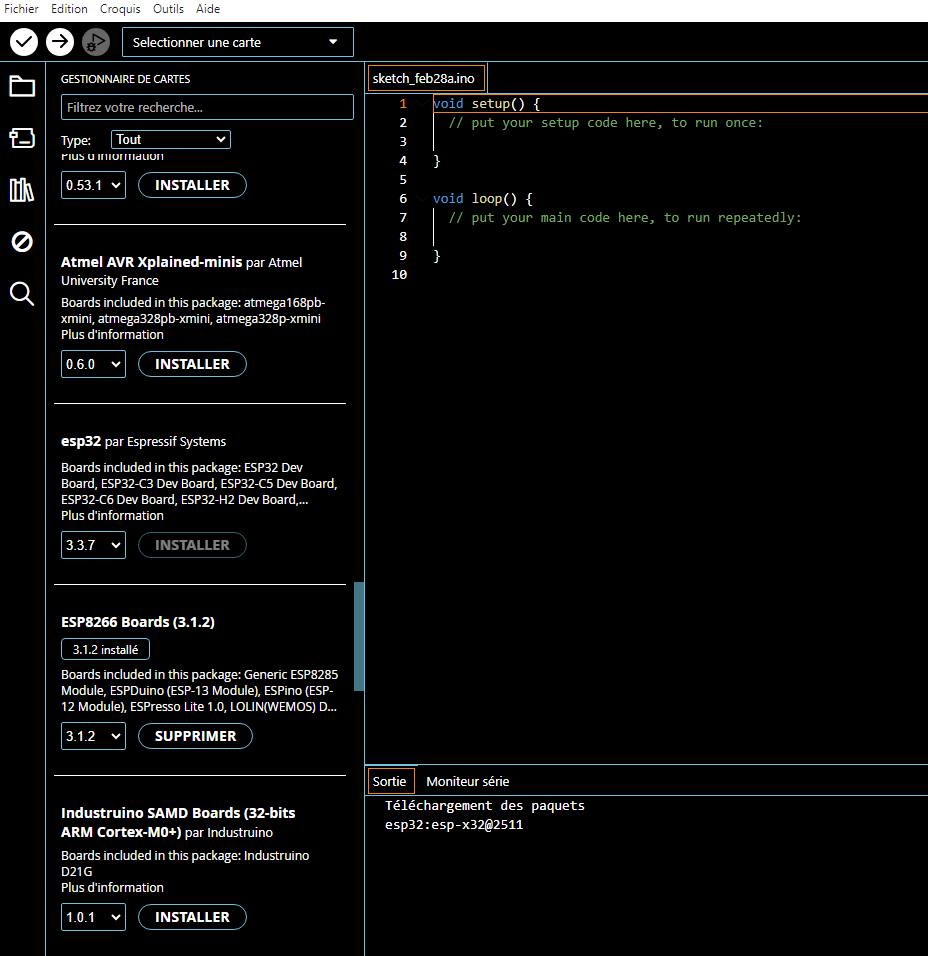Click Plus d'information under Atmel AVR

point(112,335)
